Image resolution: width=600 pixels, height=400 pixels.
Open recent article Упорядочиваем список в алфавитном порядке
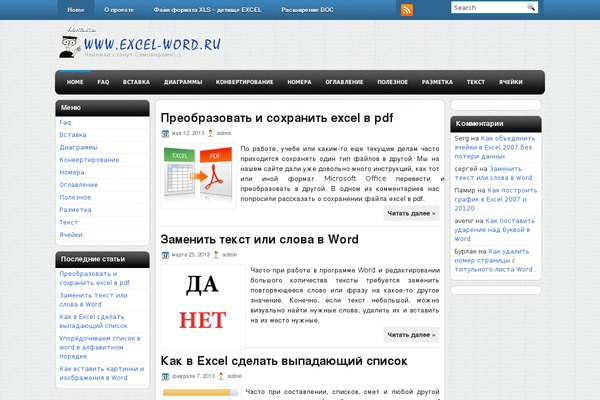coord(99,347)
